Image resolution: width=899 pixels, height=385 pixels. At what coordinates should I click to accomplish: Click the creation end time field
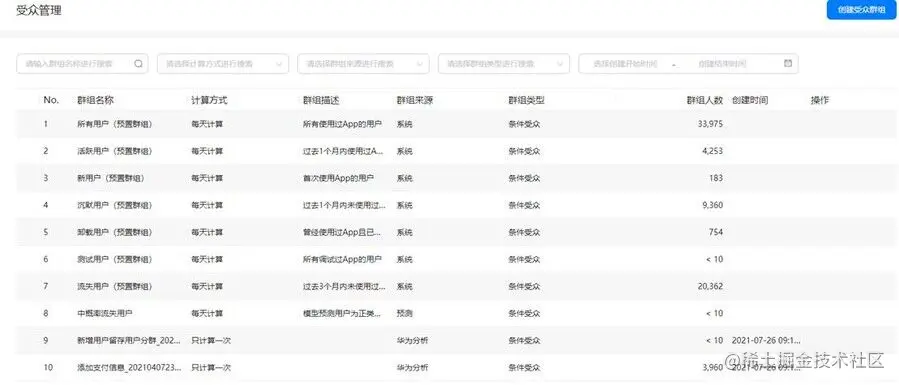(x=722, y=64)
